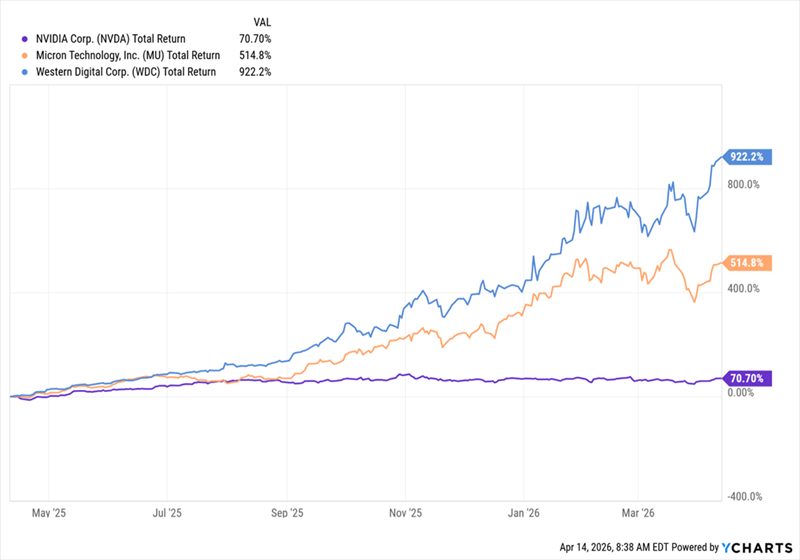Click the VAL column header
The width and height of the screenshot is (800, 560).
pyautogui.click(x=260, y=20)
